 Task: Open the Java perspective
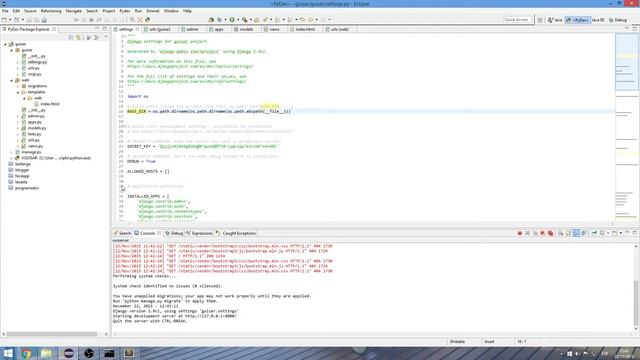[555, 20]
